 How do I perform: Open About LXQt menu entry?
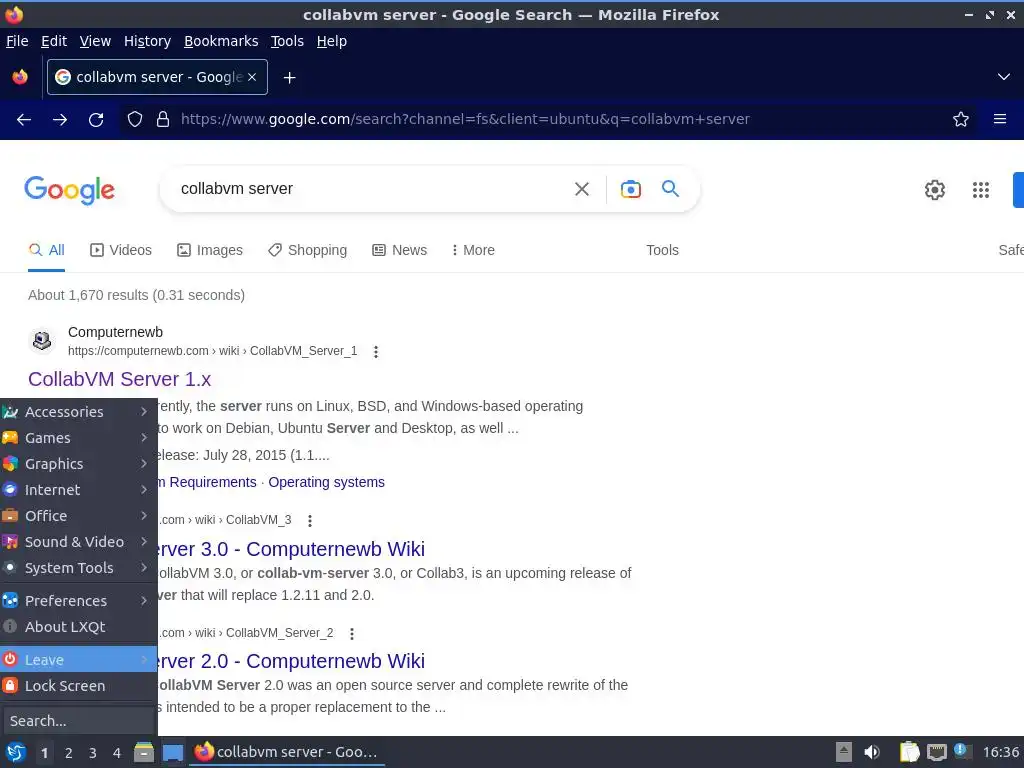click(78, 628)
